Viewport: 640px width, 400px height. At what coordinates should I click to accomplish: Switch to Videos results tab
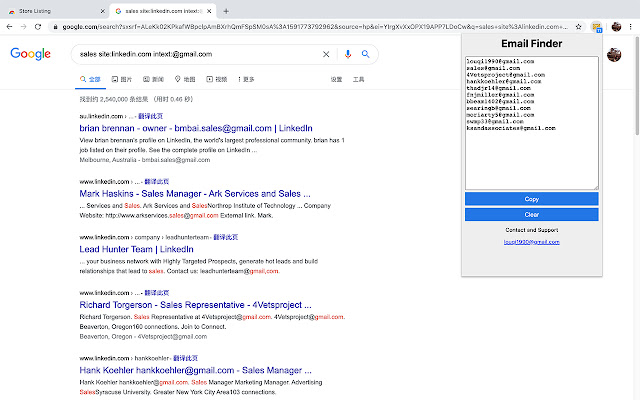[216, 79]
